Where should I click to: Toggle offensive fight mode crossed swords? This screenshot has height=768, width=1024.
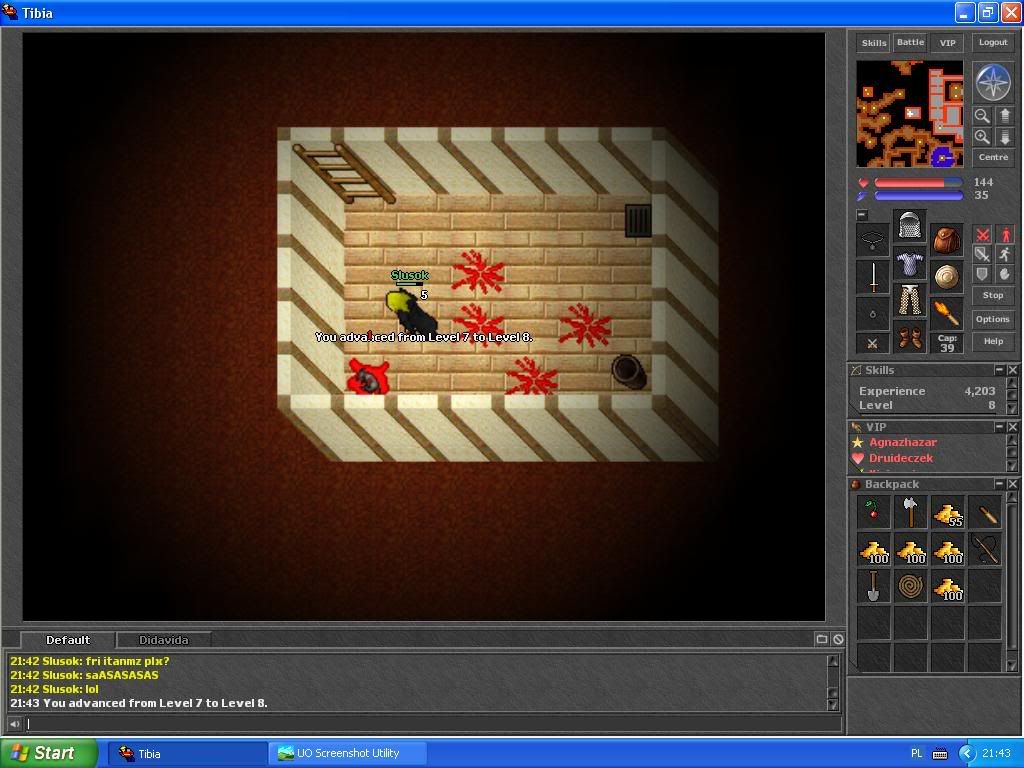pos(982,234)
